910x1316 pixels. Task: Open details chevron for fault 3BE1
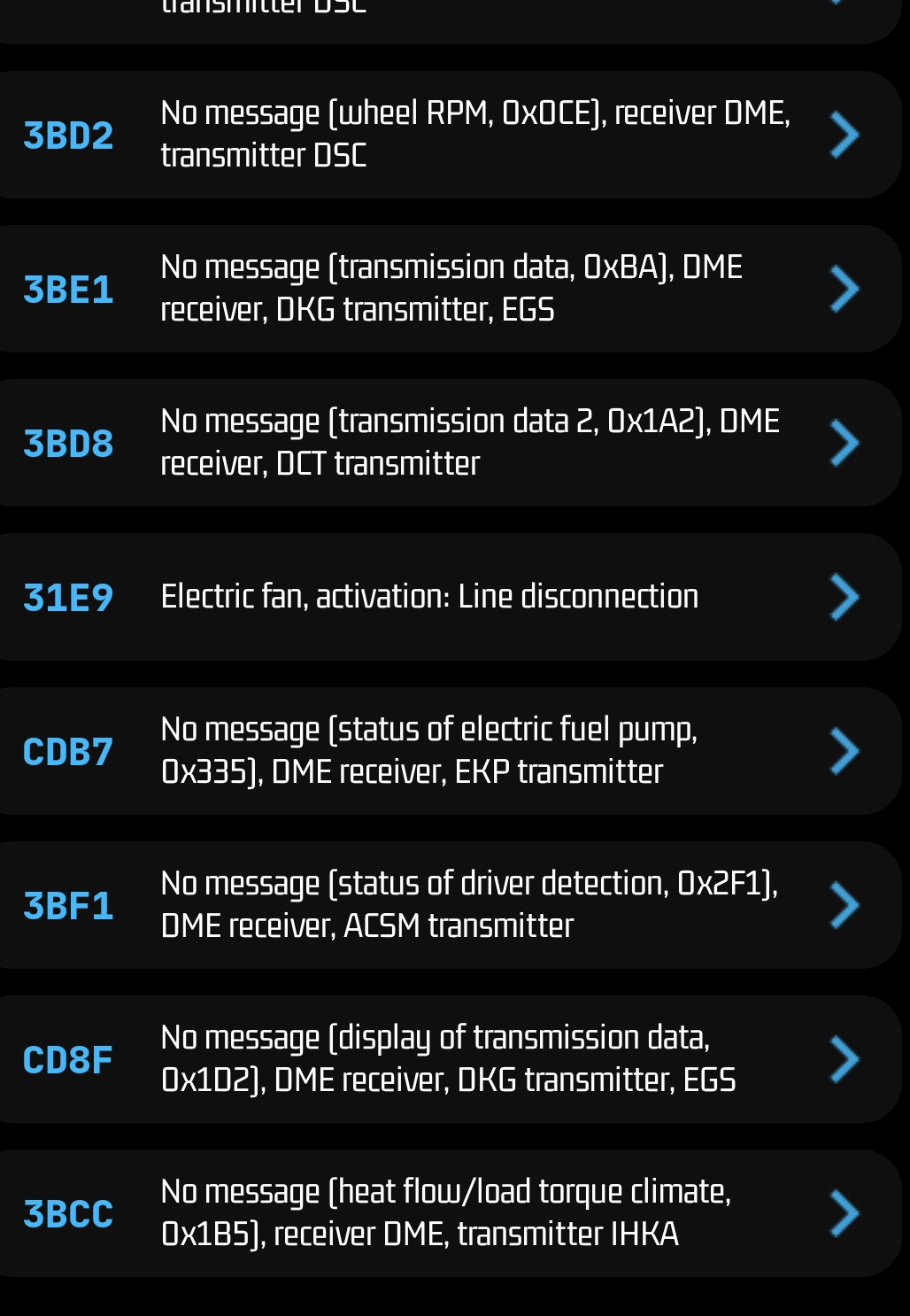[x=844, y=290]
